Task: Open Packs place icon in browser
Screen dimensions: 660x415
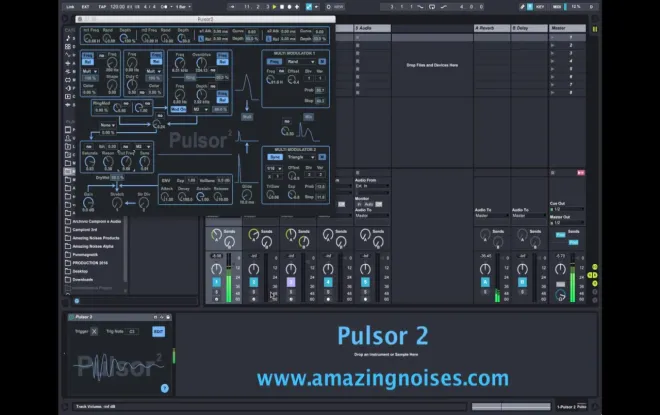Action: (68, 130)
